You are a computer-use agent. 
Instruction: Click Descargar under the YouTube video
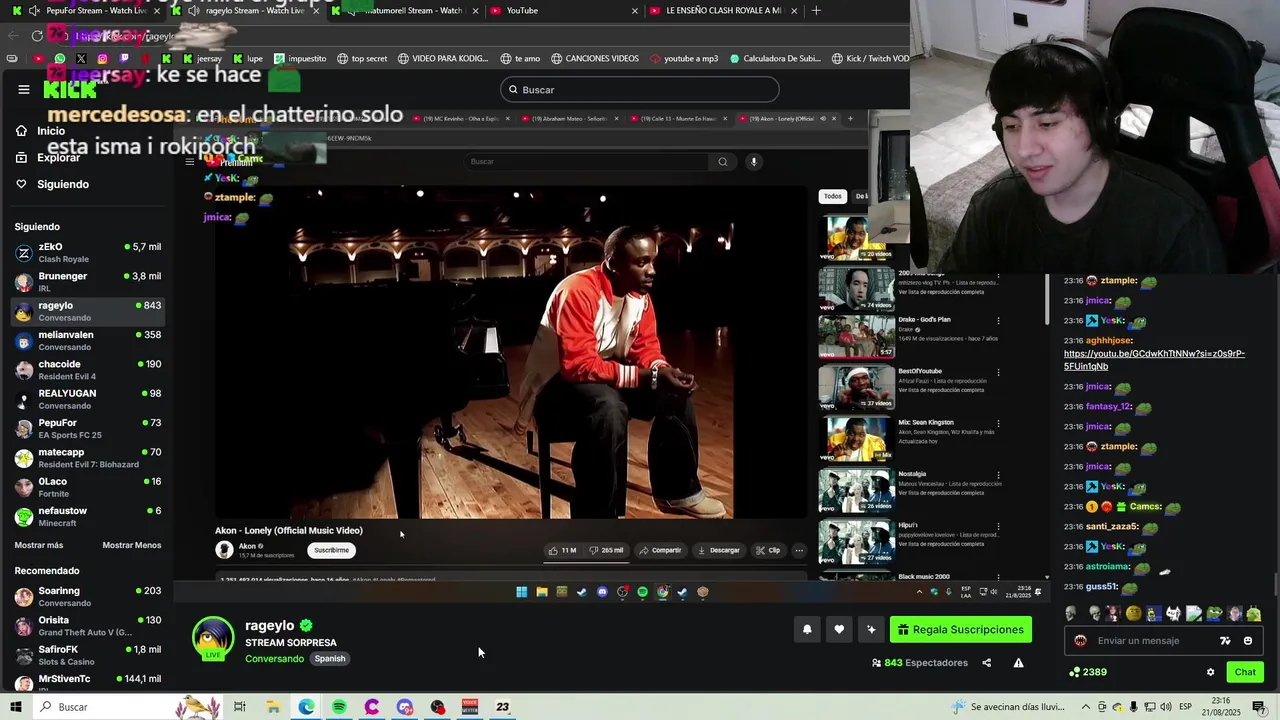[x=719, y=550]
